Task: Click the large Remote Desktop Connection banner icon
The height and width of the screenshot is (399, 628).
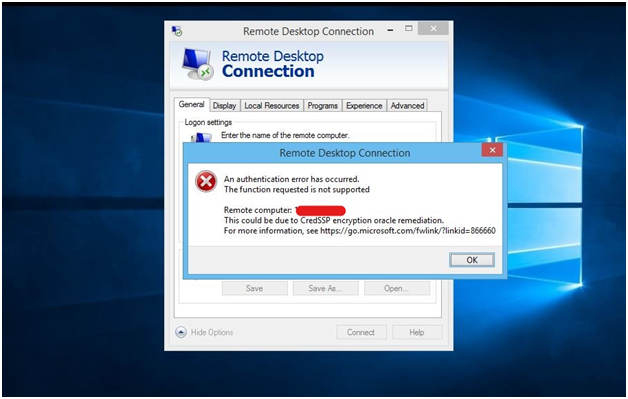Action: (x=198, y=64)
